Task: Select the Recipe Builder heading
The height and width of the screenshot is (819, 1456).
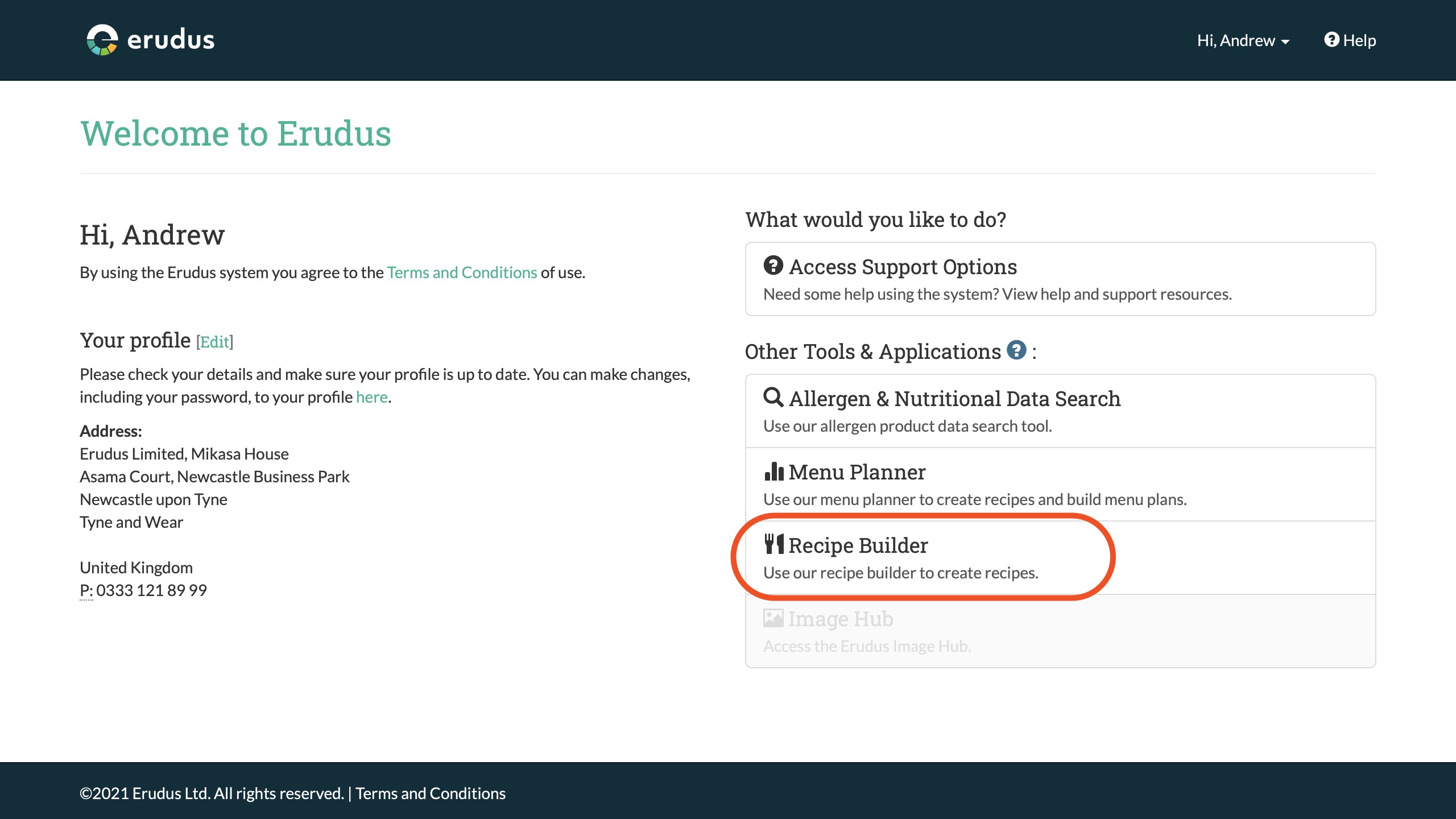Action: [x=858, y=545]
